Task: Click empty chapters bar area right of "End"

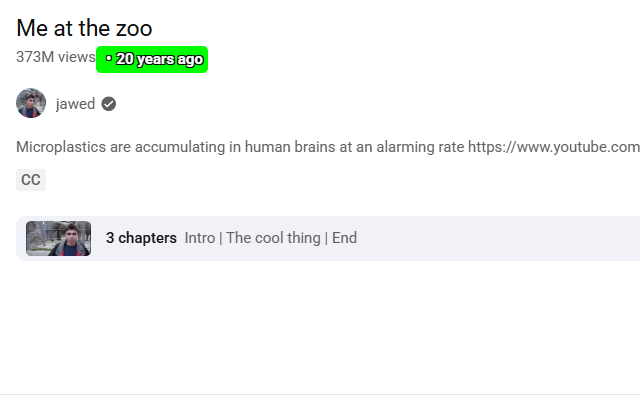Action: (x=500, y=238)
